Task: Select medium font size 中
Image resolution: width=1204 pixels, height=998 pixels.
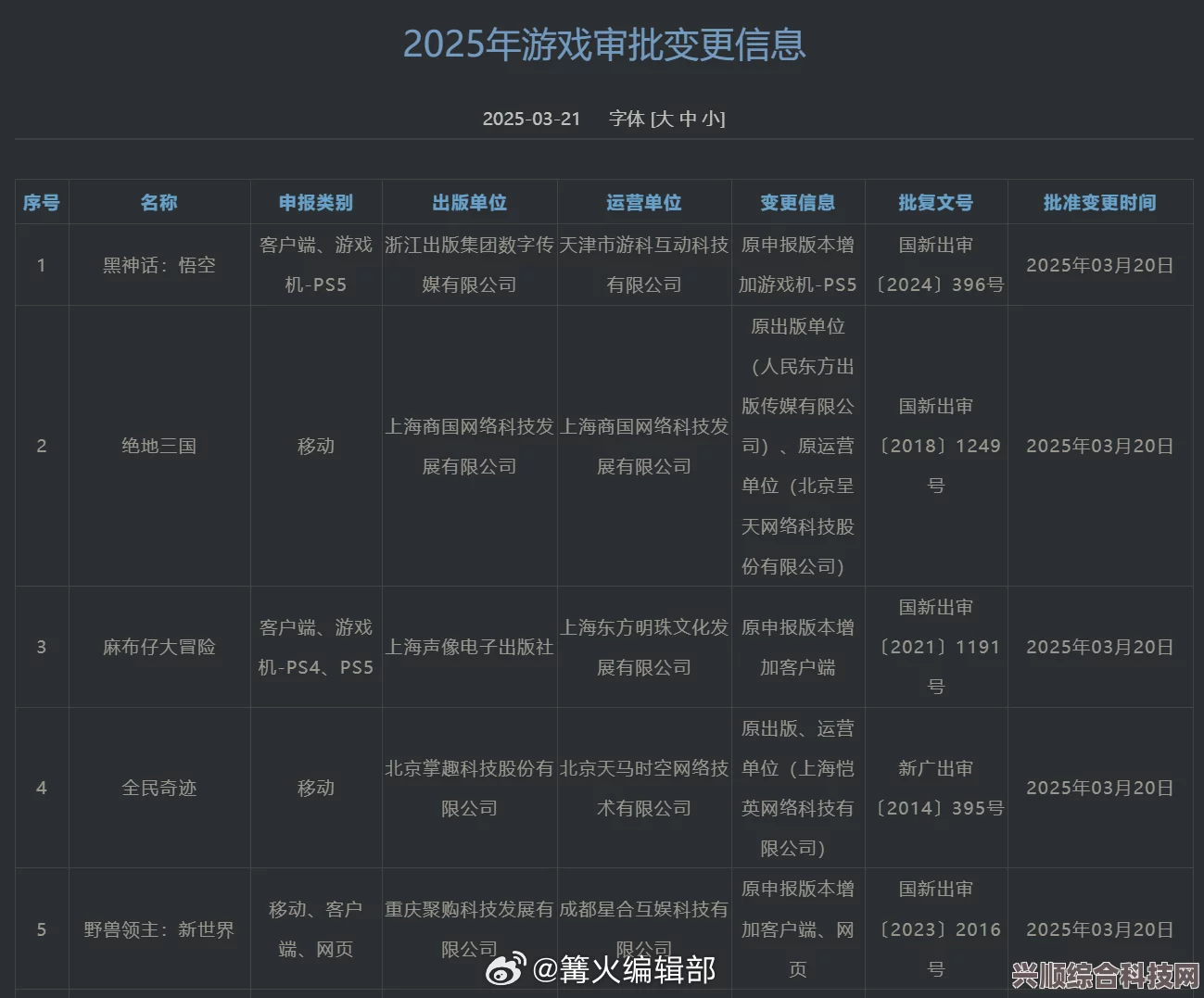Action: tap(688, 119)
